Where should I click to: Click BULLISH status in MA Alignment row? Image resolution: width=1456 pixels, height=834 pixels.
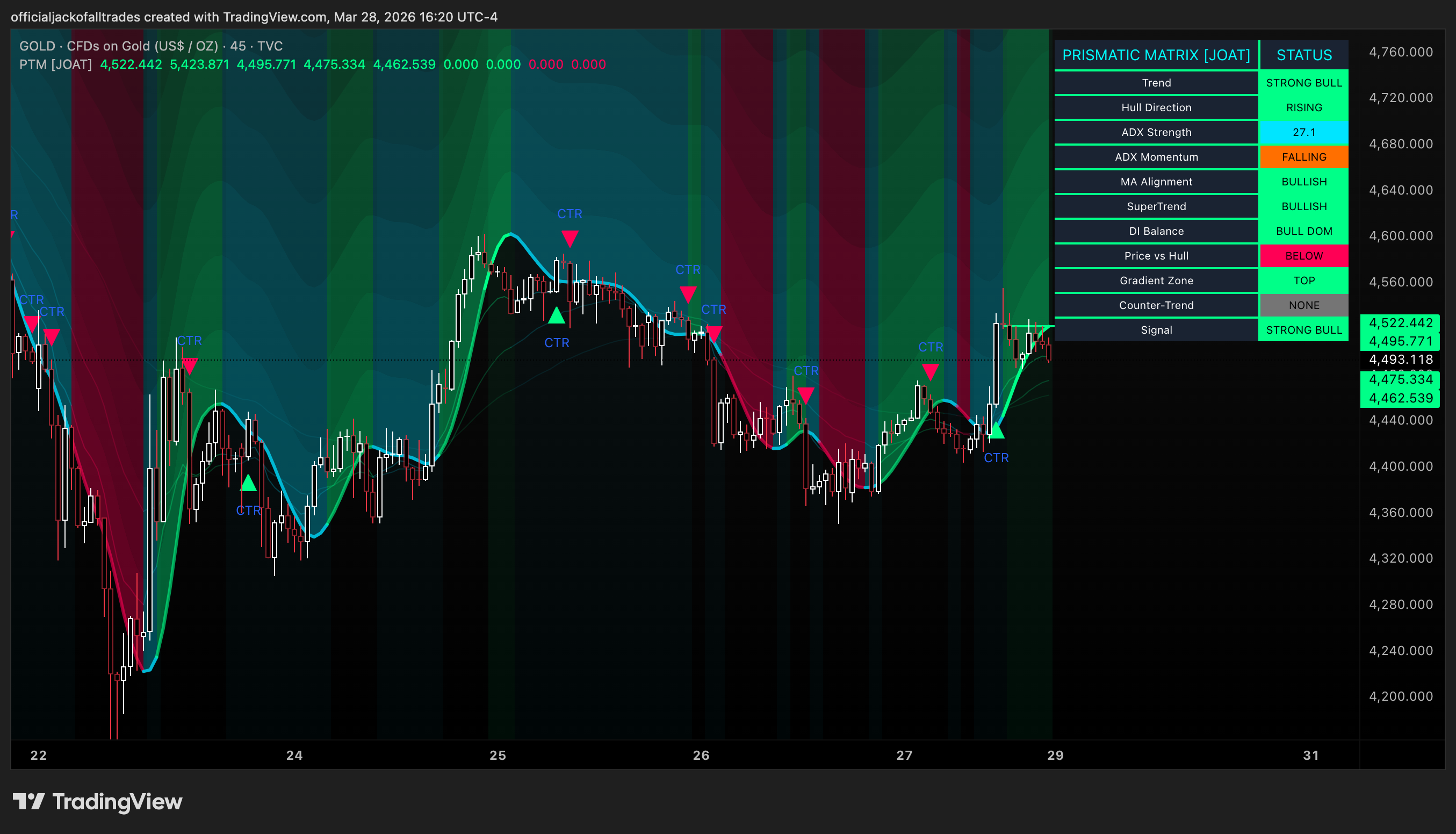point(1304,182)
